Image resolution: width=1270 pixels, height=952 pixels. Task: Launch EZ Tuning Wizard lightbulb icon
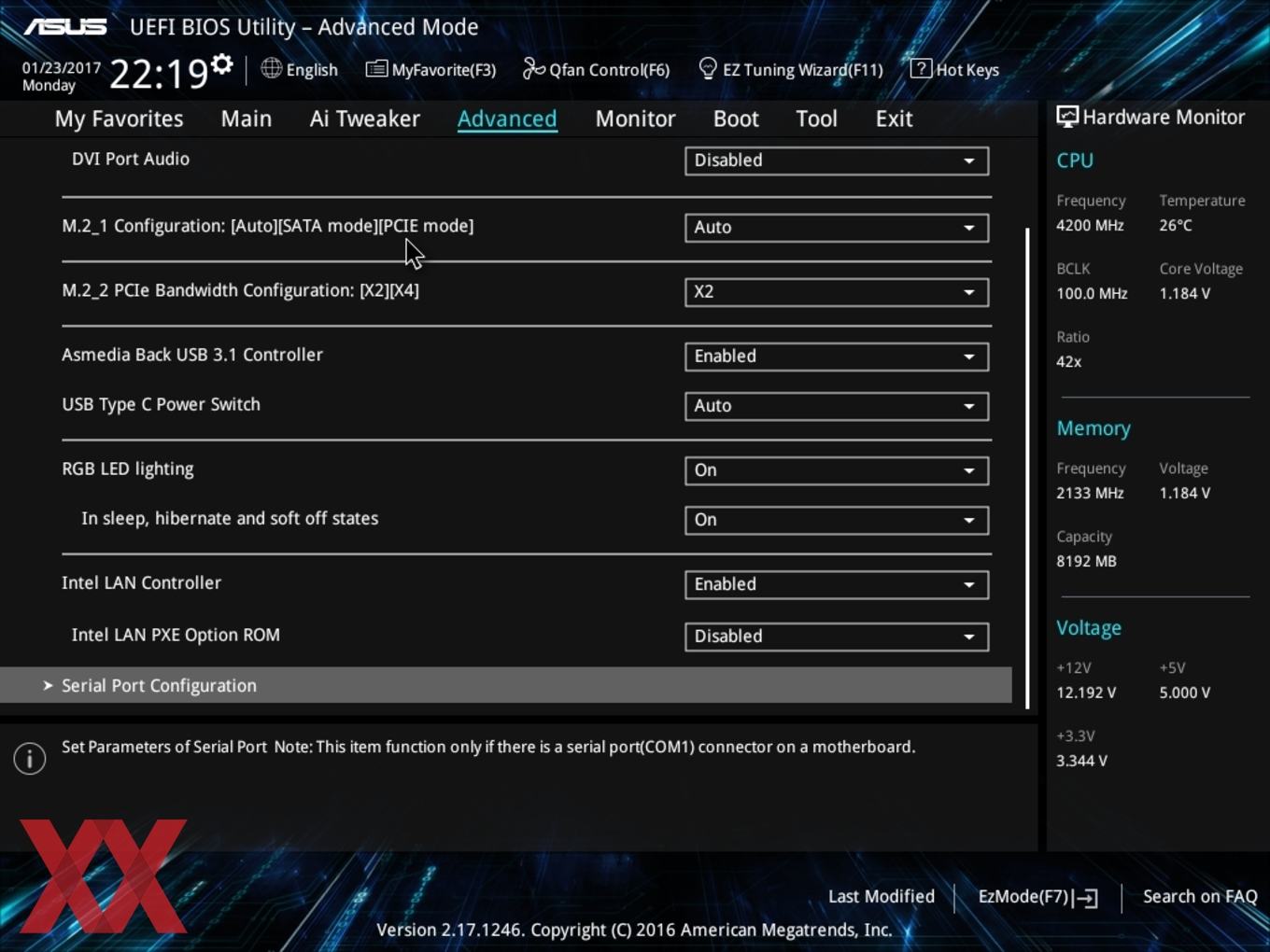pos(708,68)
